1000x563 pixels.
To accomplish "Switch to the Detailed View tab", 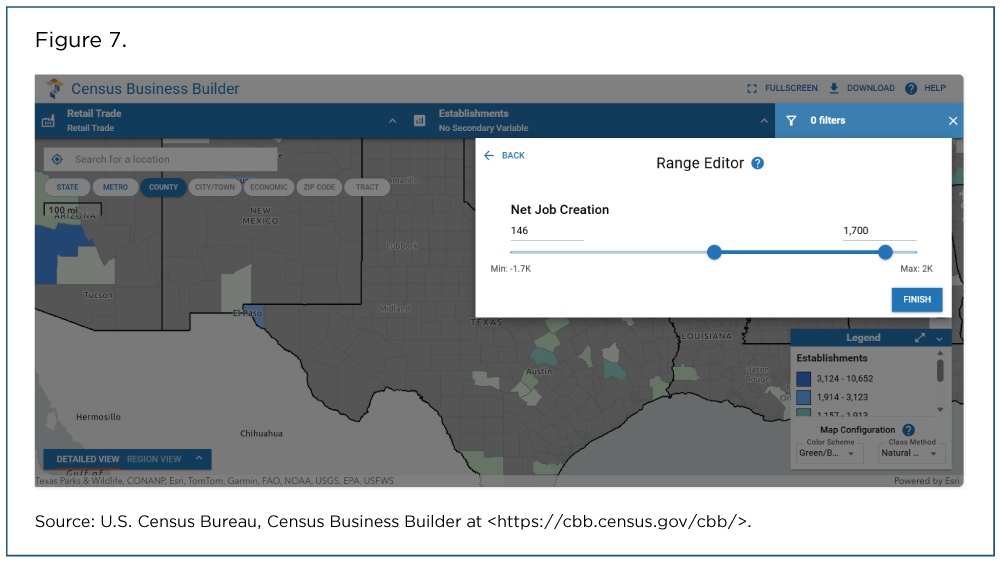I will (88, 459).
